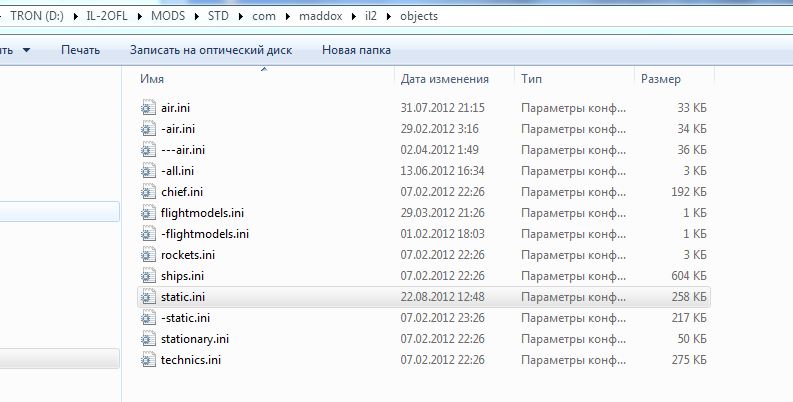Go to MODS folder in the address bar
793x402 pixels.
168,16
